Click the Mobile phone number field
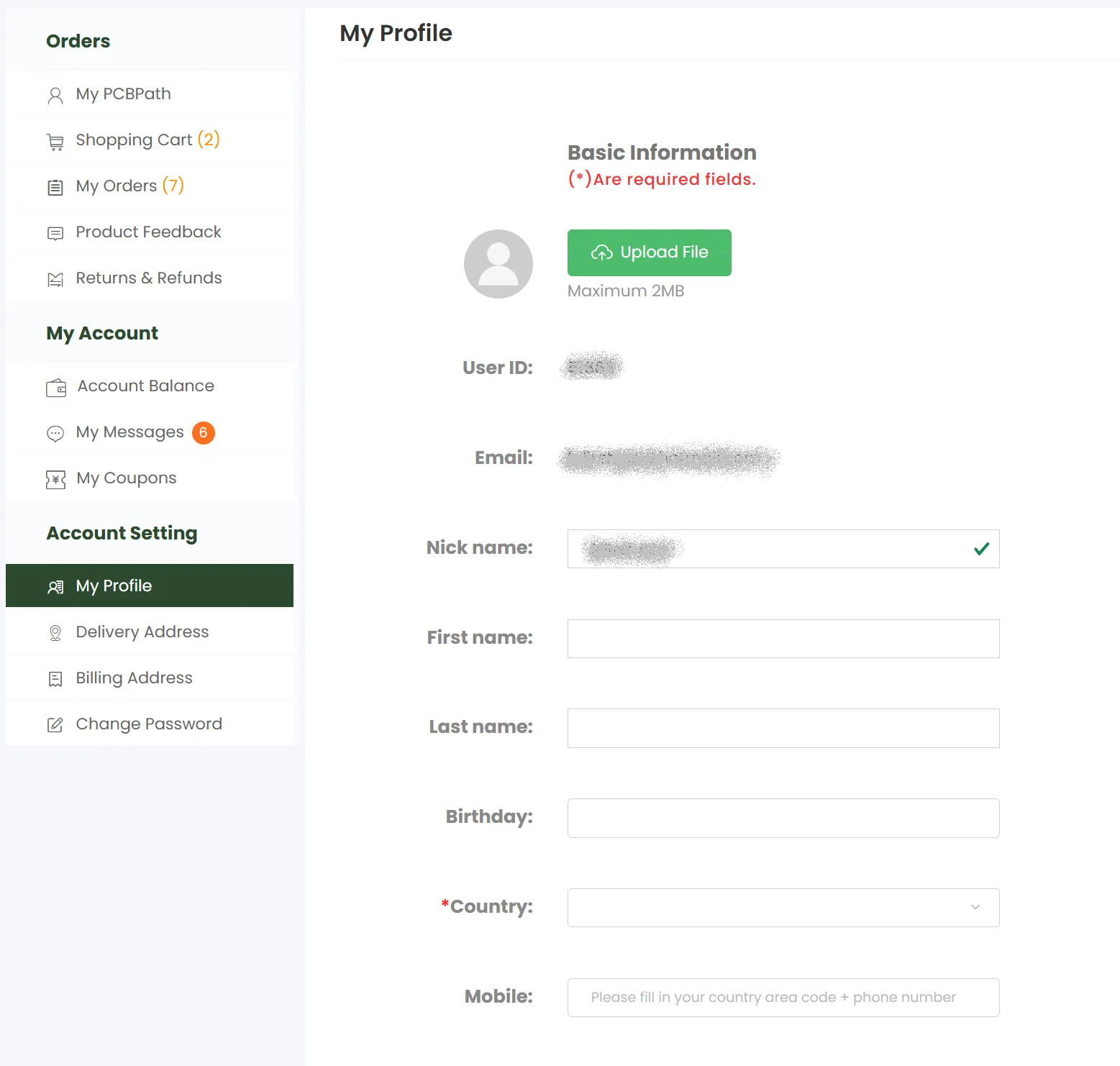The width and height of the screenshot is (1120, 1066). [x=783, y=998]
